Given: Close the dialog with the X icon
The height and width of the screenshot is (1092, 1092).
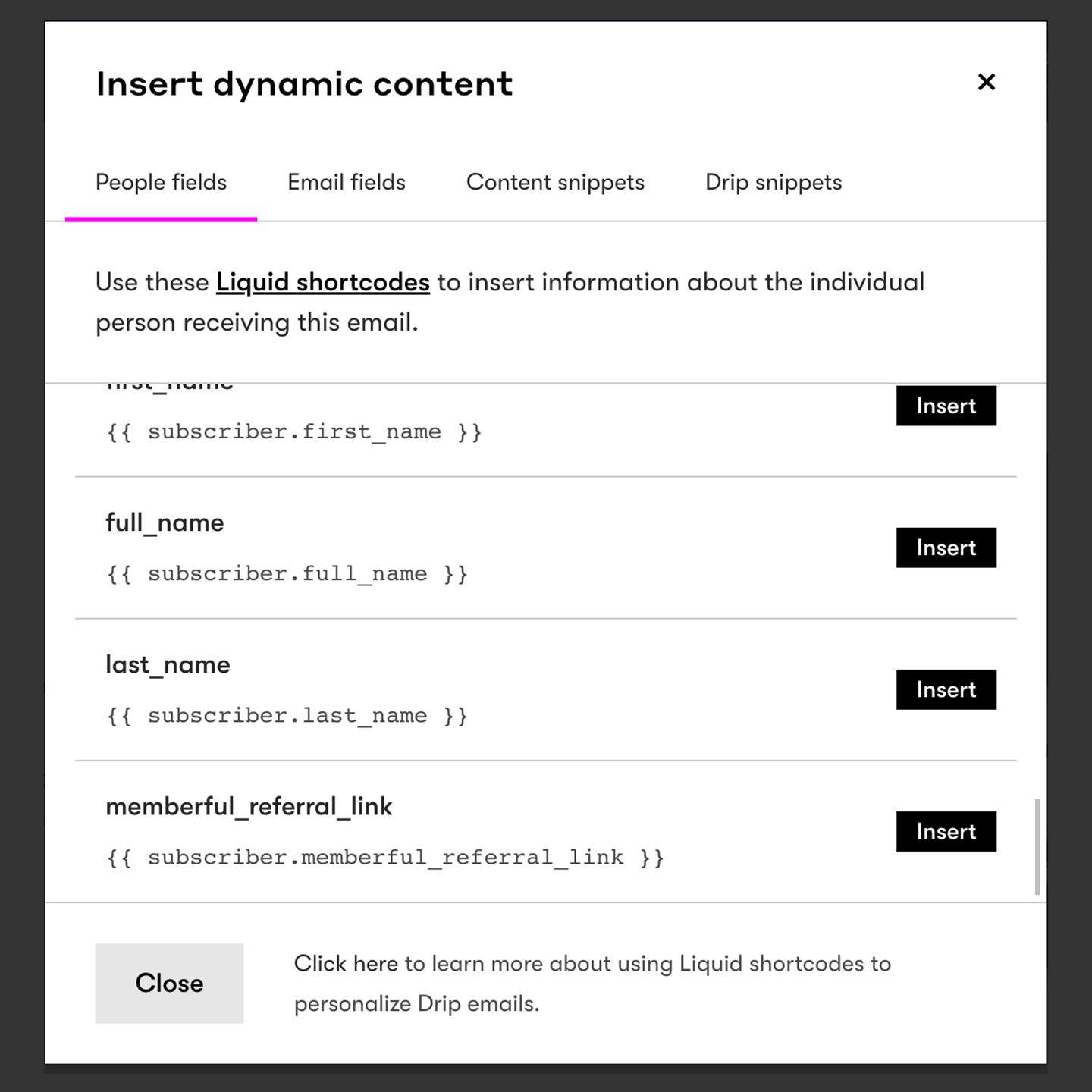Looking at the screenshot, I should (986, 82).
